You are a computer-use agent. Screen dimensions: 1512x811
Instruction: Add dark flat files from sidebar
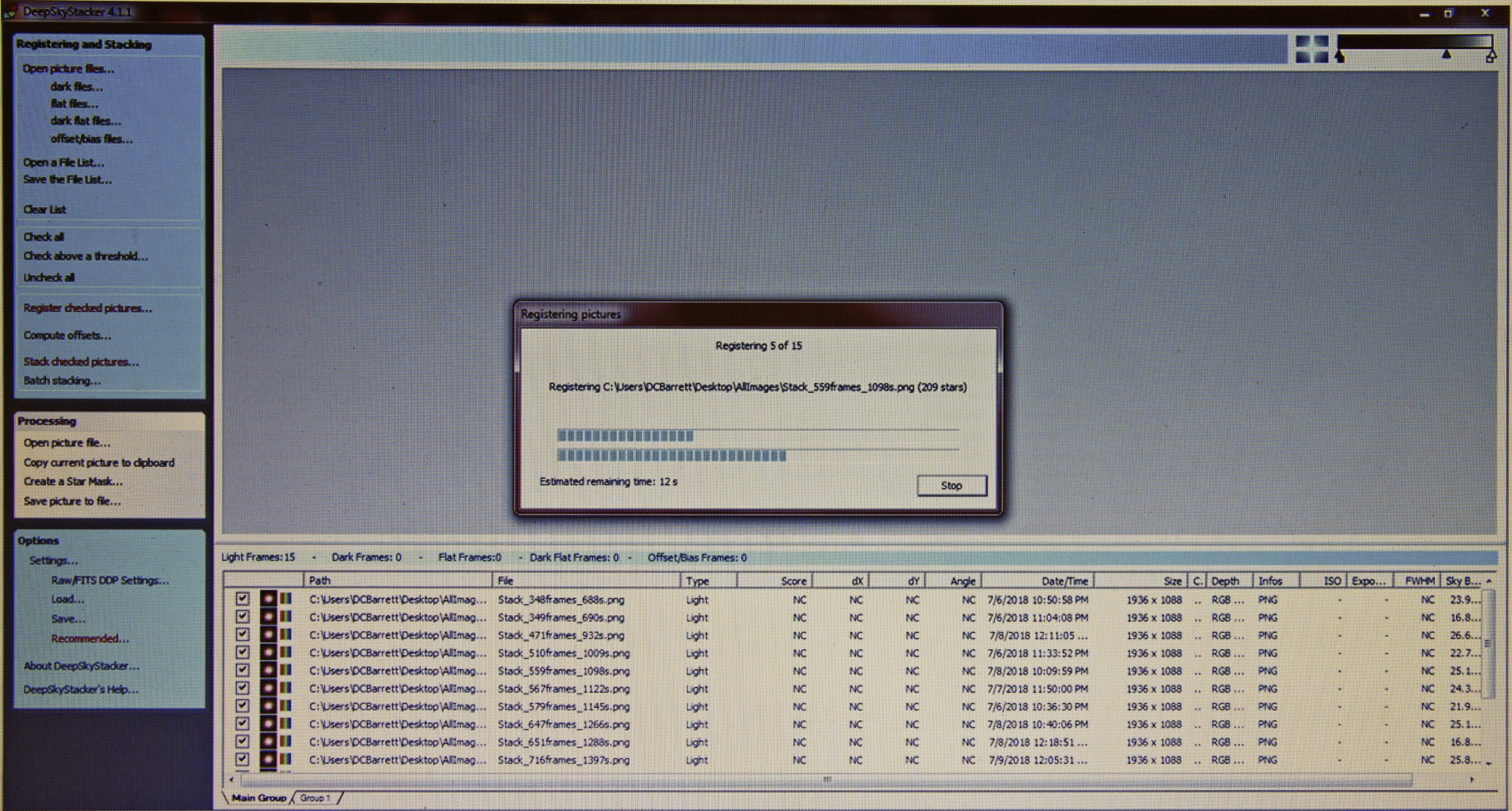point(85,121)
